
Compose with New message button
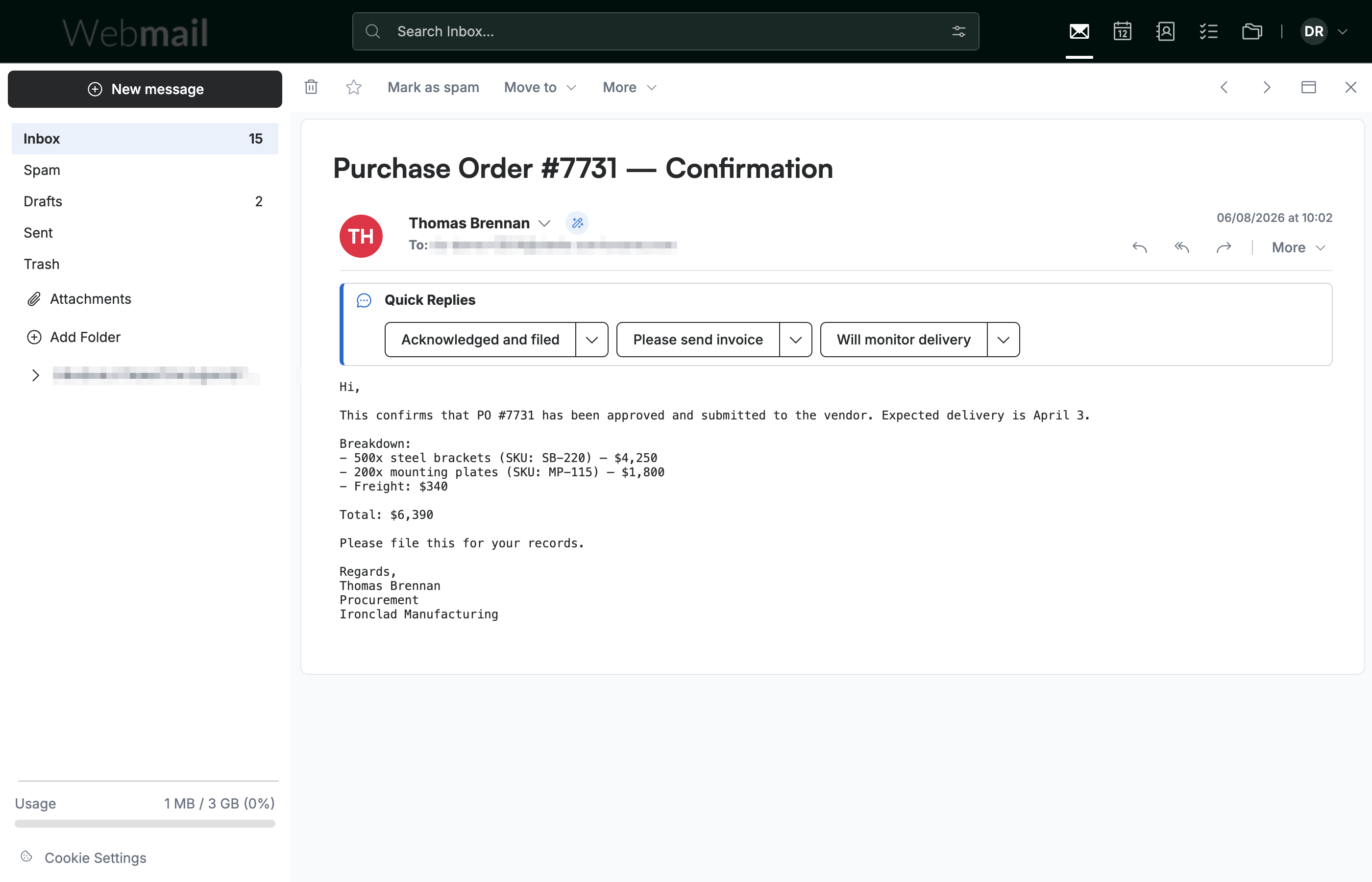coord(145,89)
